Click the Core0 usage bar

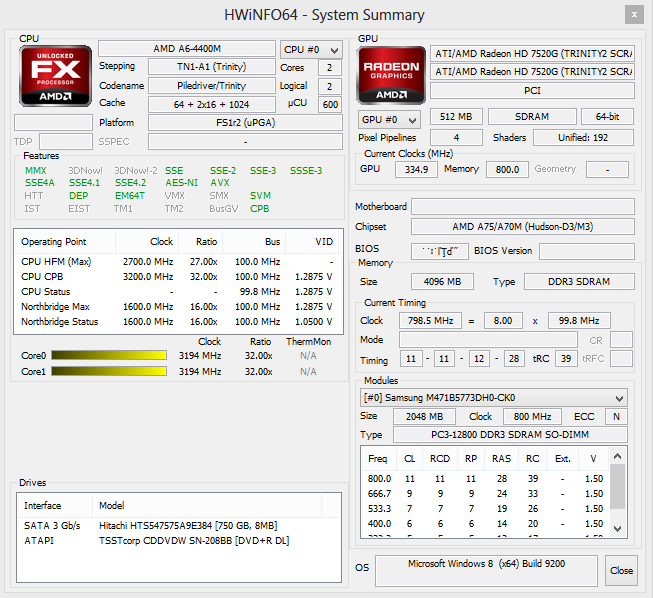(x=109, y=355)
